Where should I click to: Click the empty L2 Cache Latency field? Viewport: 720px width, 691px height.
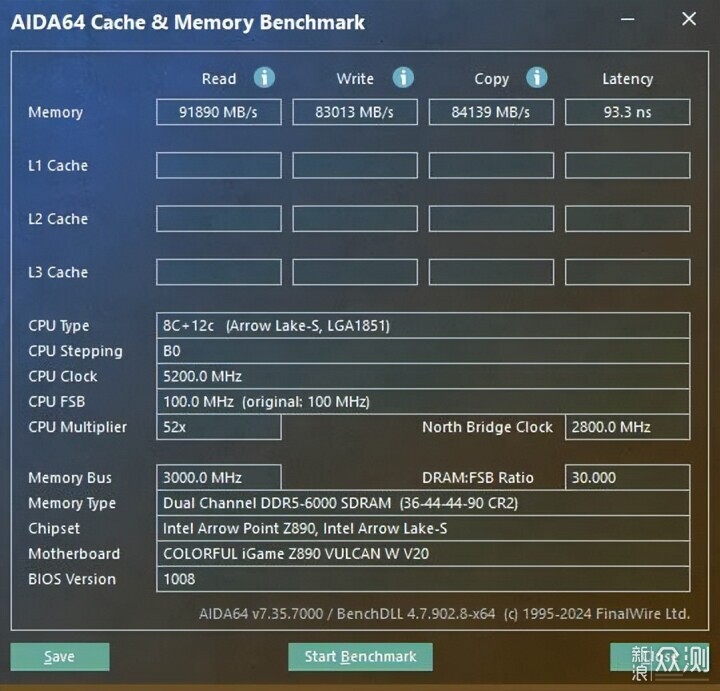tap(627, 219)
